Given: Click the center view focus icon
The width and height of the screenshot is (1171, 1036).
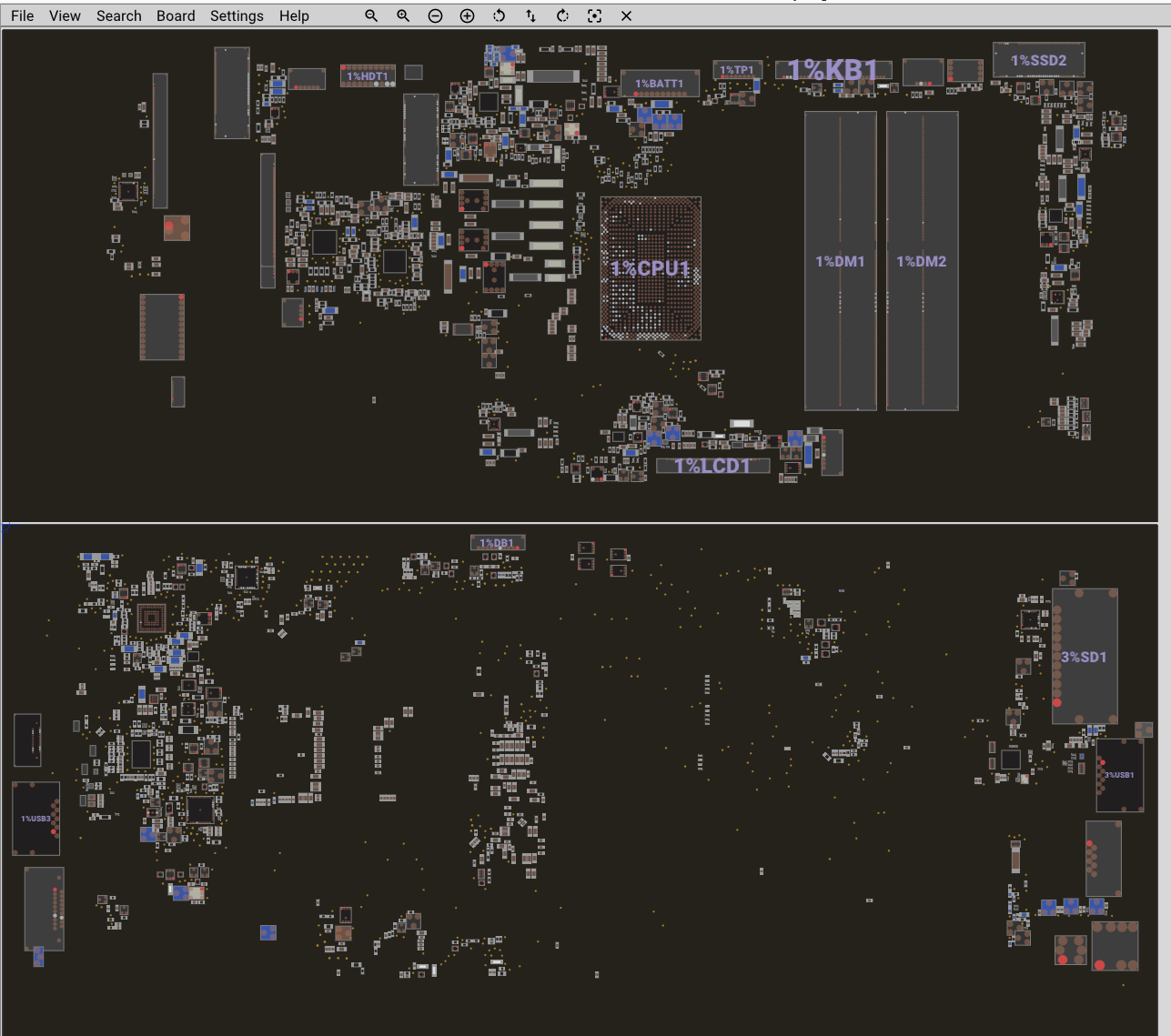Looking at the screenshot, I should tap(594, 16).
